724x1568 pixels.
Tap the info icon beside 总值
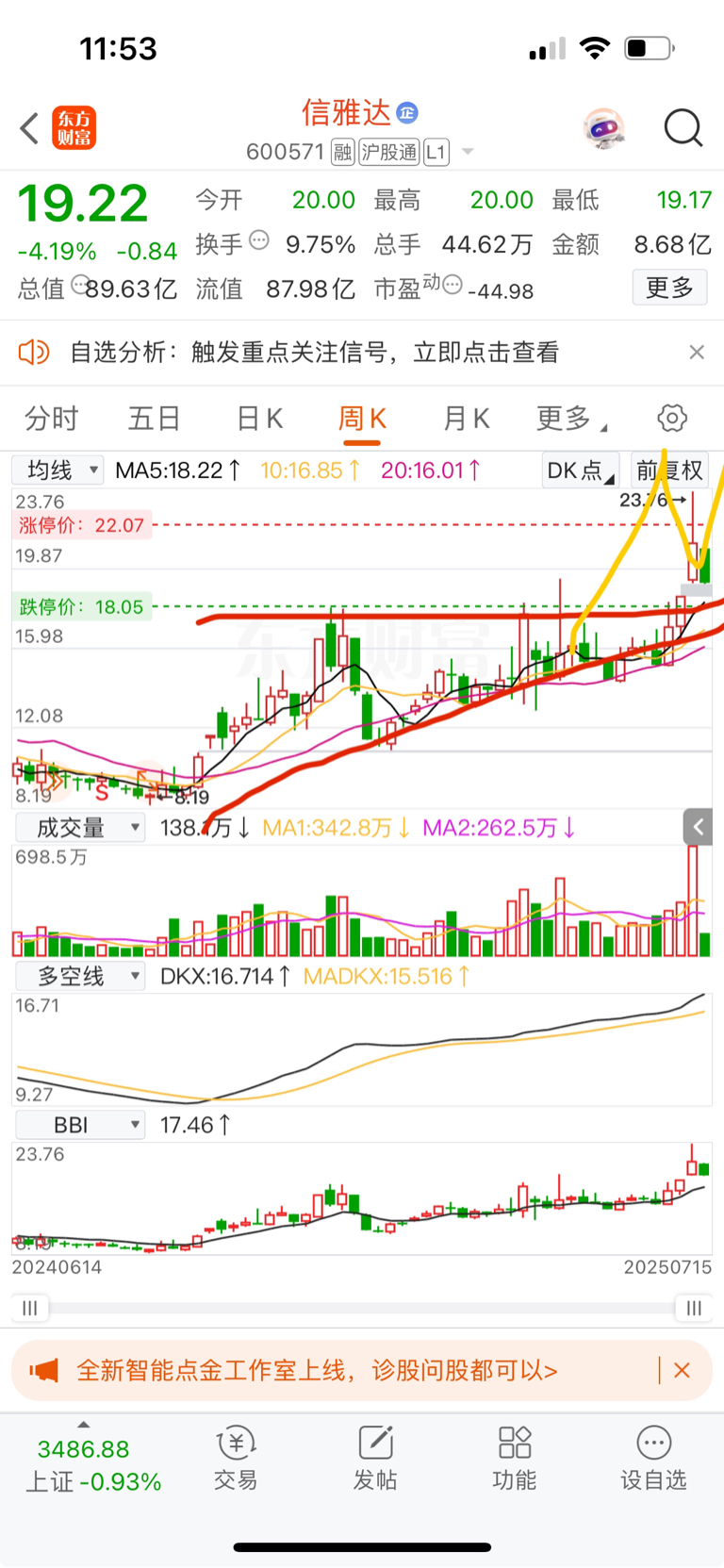[80, 284]
